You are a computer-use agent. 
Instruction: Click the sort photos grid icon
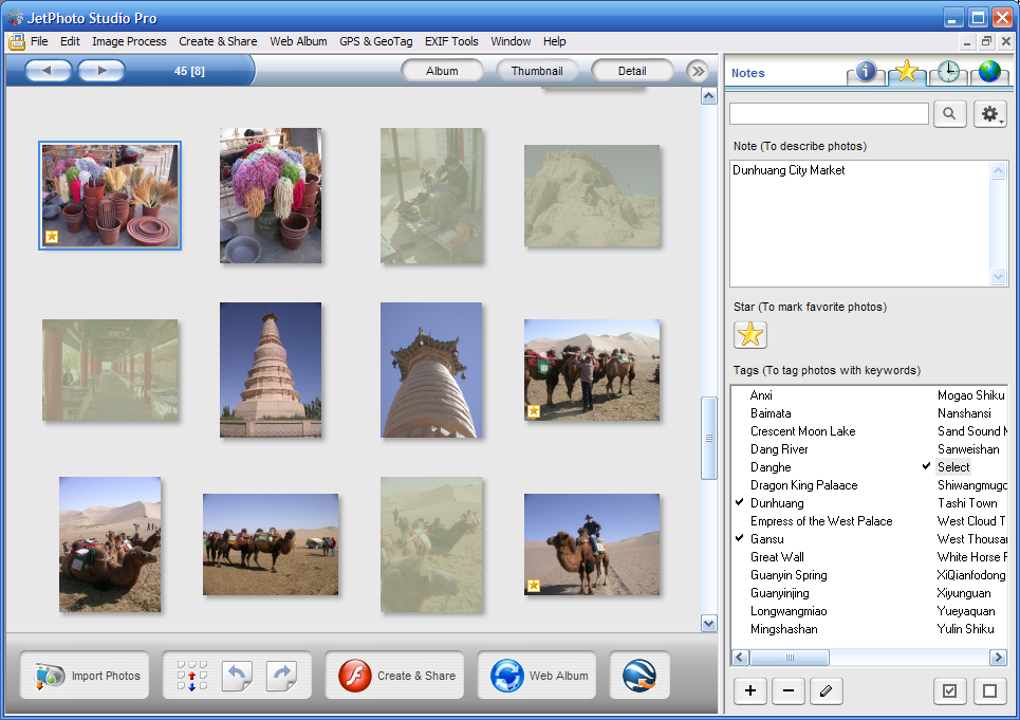(192, 676)
